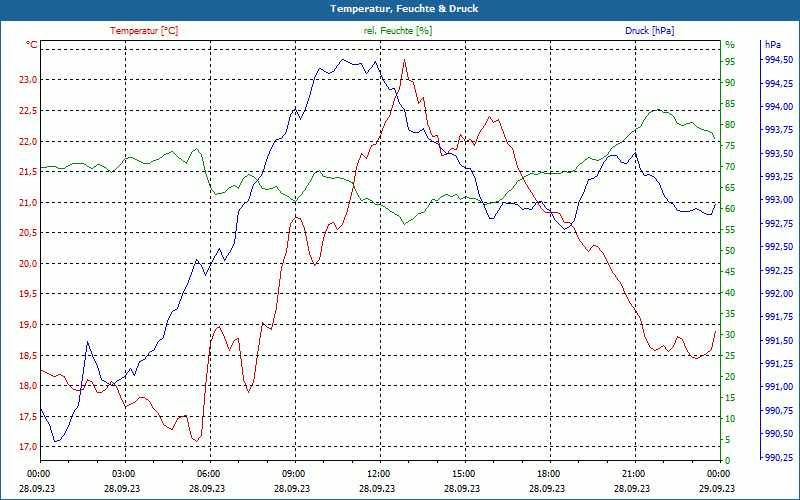Viewport: 800px width, 500px height.
Task: Click pressure axis value '993,00'
Action: 779,200
